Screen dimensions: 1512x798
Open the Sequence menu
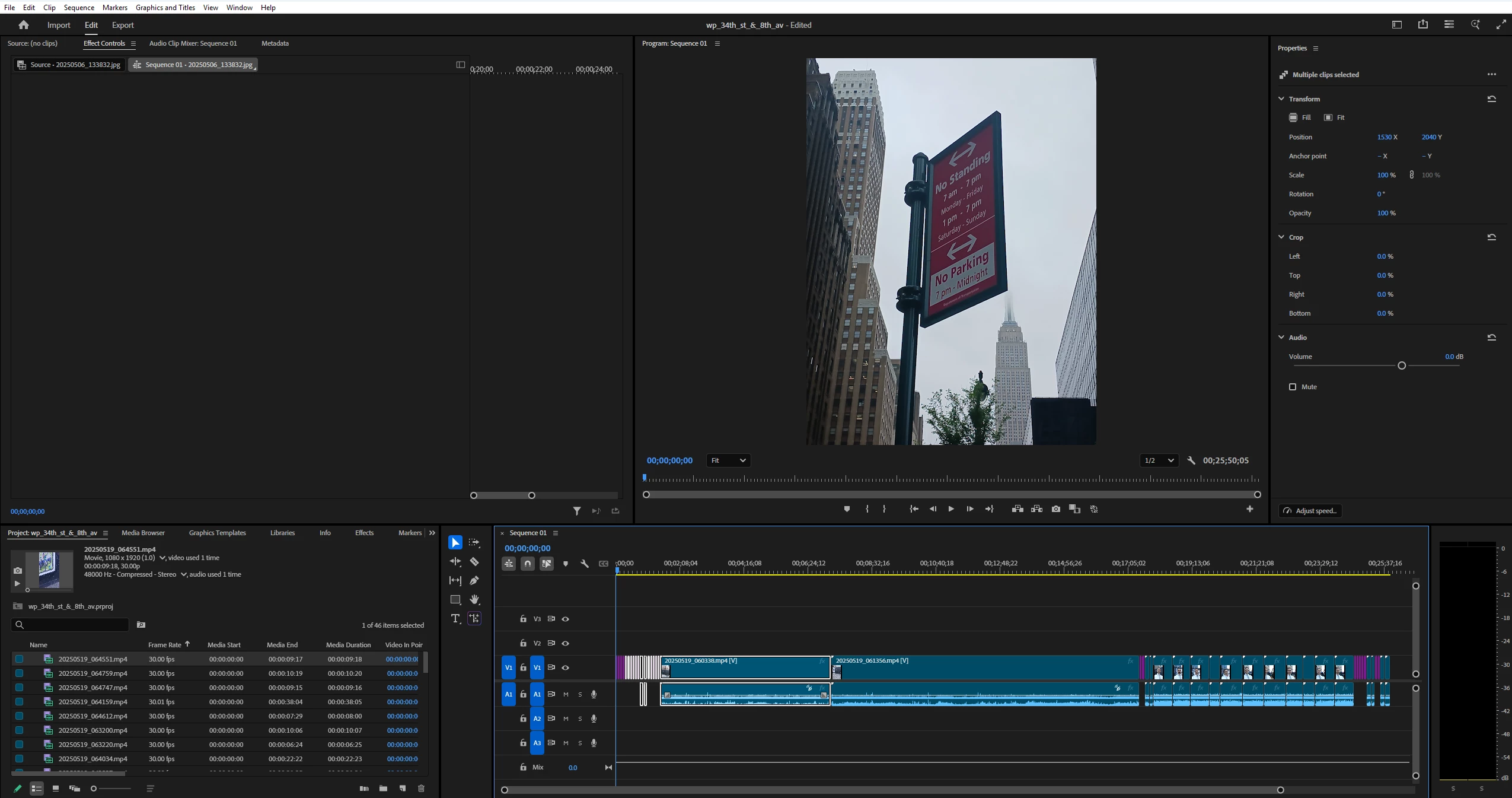79,7
